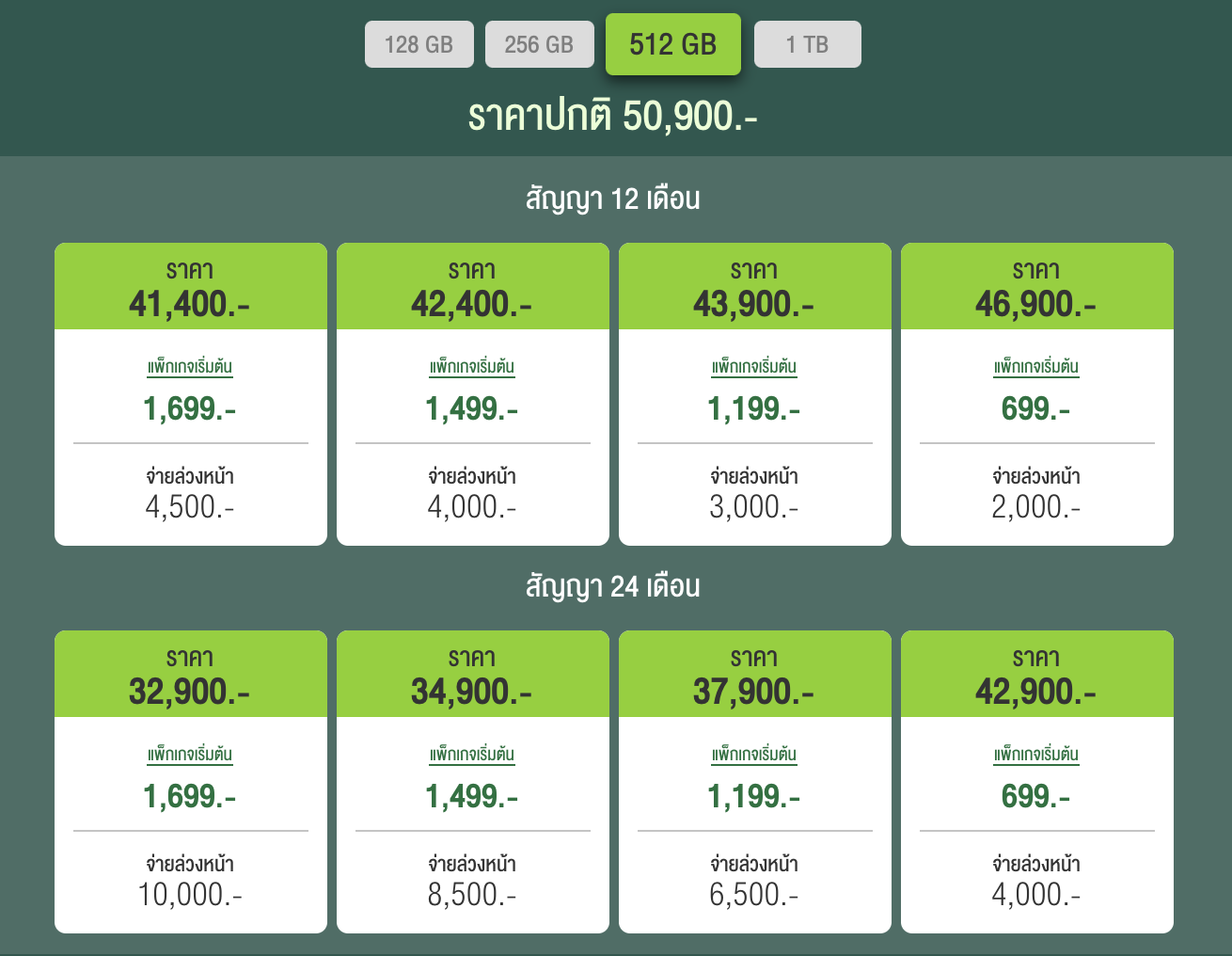
Task: Click the 10,000.- advance payment amount
Action: tap(190, 894)
